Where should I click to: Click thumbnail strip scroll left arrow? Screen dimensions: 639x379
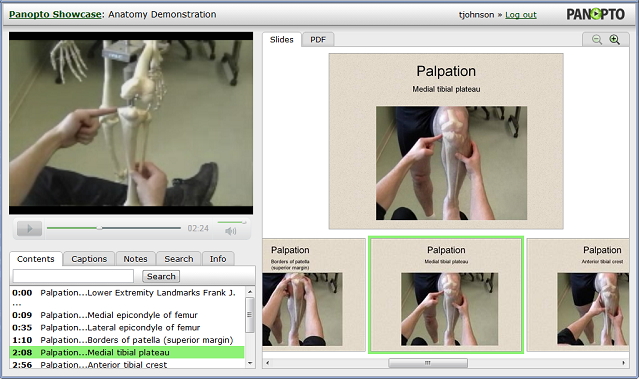point(267,363)
